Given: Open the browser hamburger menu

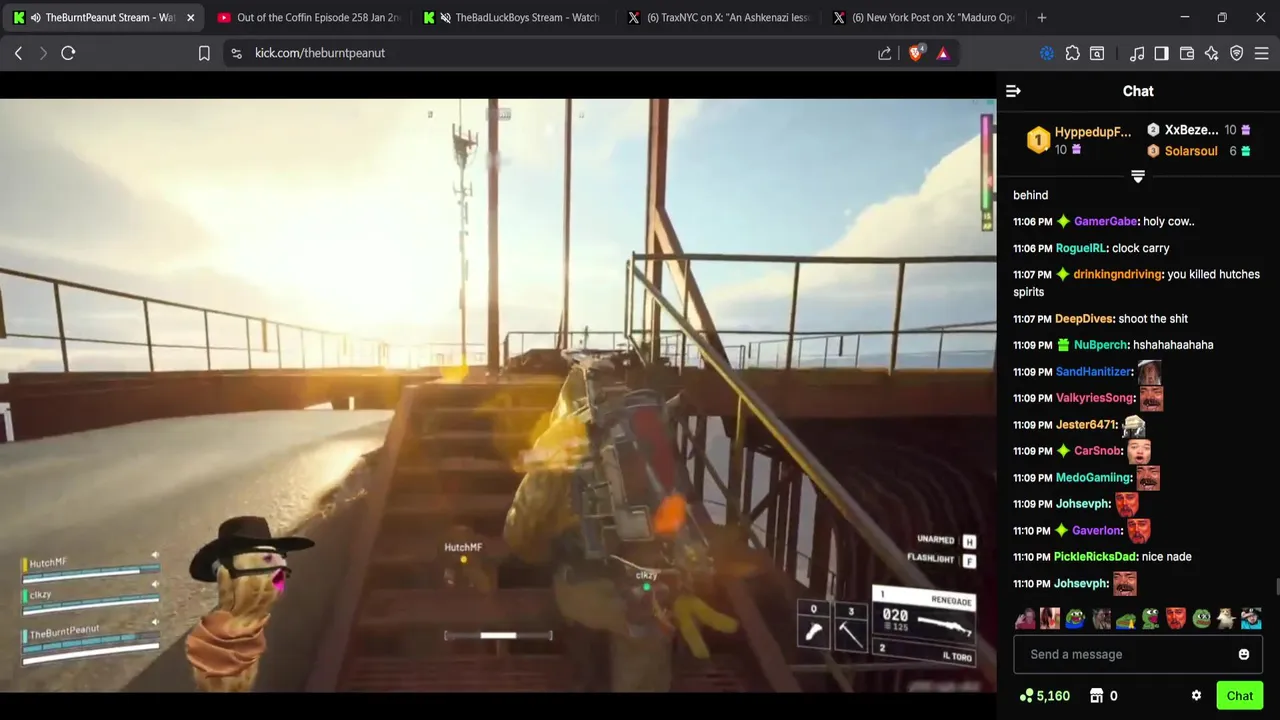Looking at the screenshot, I should 1262,53.
